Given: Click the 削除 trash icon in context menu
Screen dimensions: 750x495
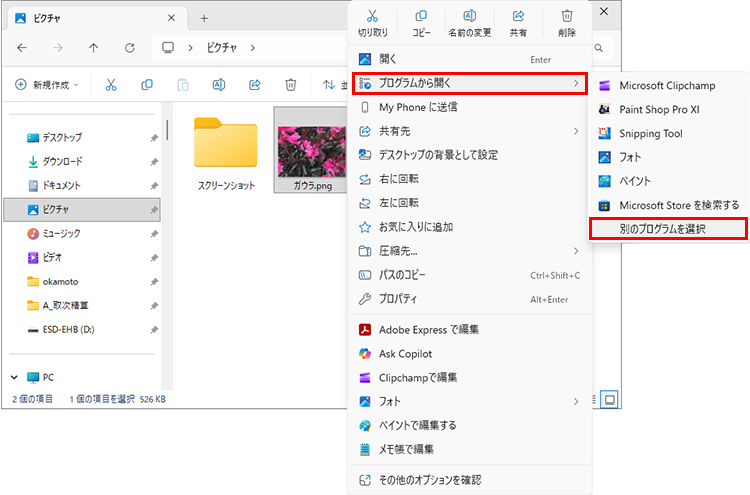Looking at the screenshot, I should [567, 17].
